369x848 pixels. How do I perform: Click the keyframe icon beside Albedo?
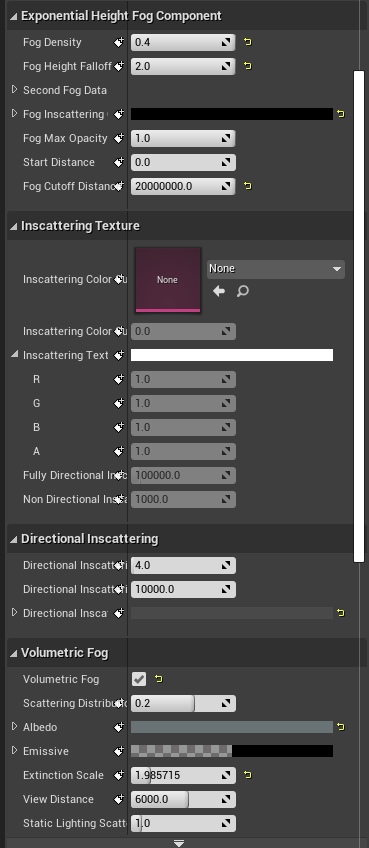pyautogui.click(x=119, y=727)
